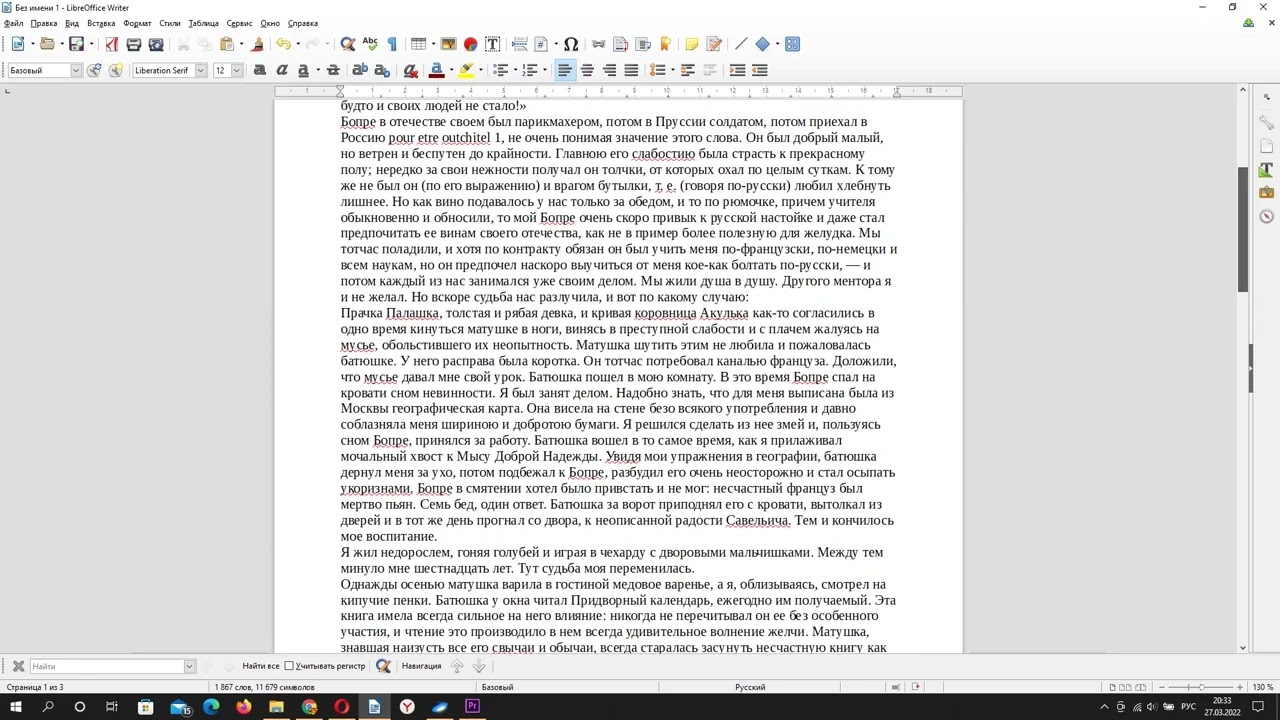Click 'Русский' language in status bar
1280x720 pixels.
tap(750, 687)
